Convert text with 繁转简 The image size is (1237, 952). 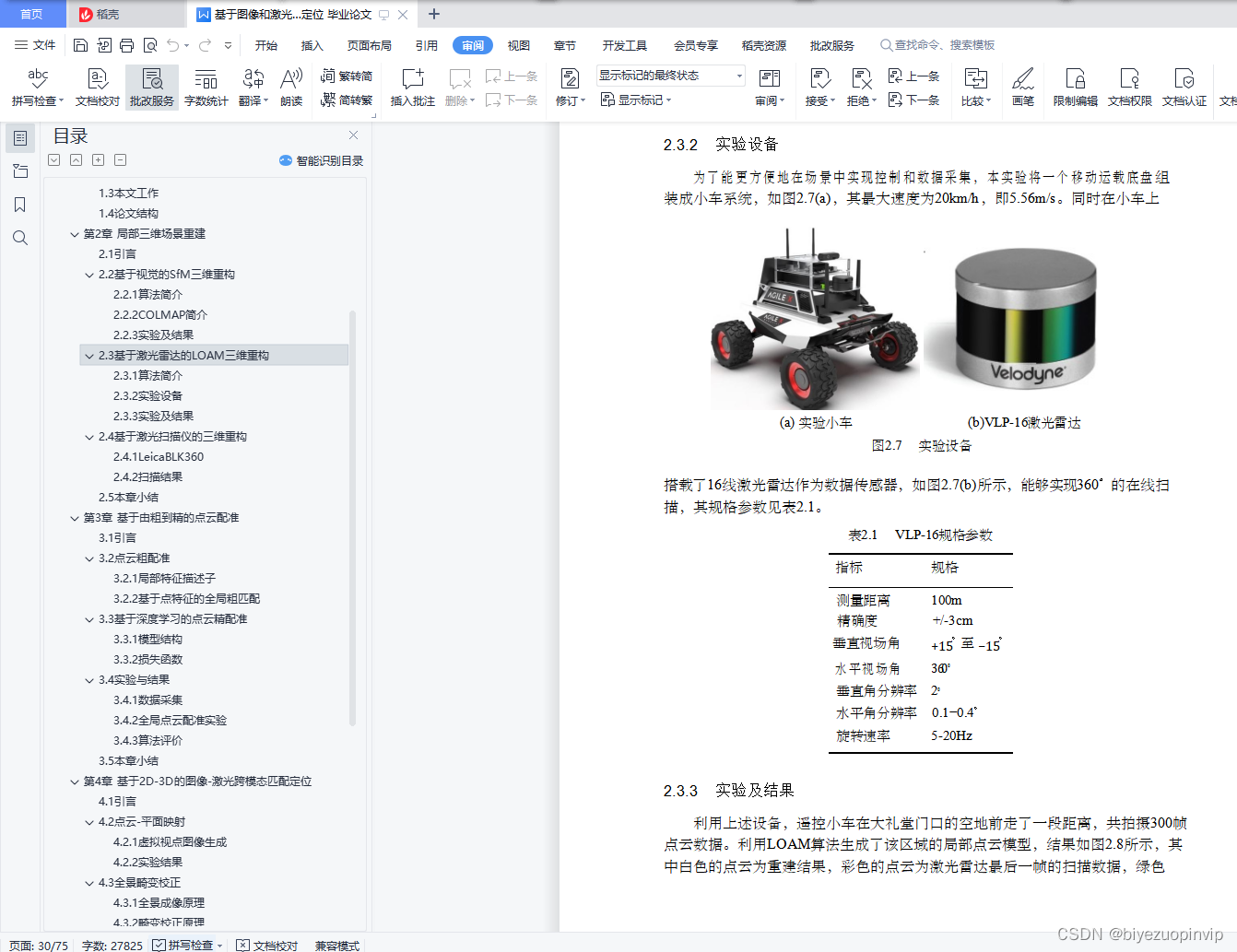[347, 76]
